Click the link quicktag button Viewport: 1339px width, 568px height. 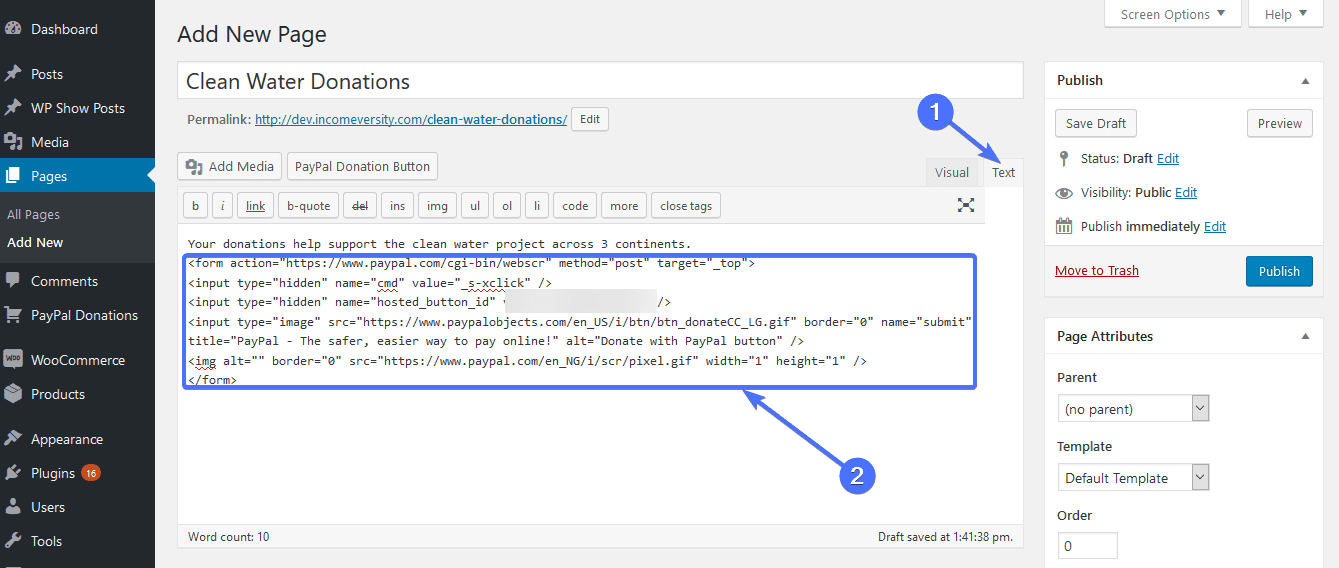click(x=256, y=206)
